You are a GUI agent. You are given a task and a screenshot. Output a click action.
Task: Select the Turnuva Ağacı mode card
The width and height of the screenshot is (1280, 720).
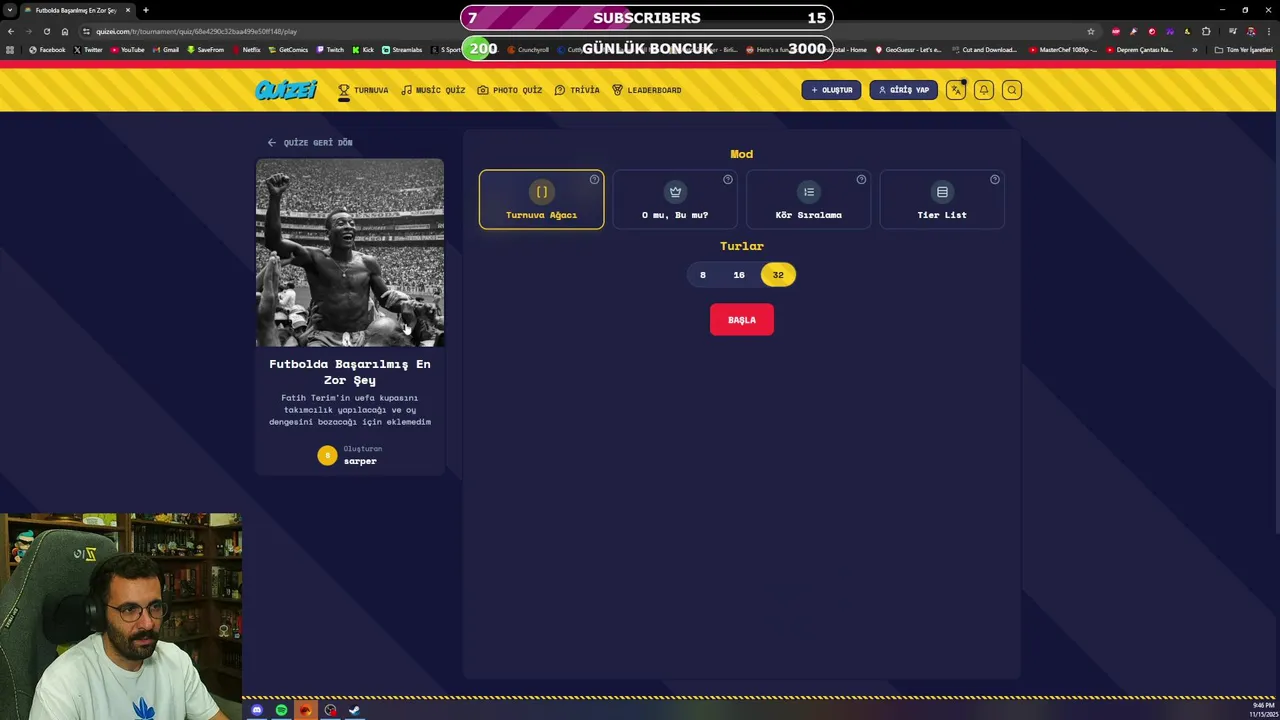coord(541,199)
